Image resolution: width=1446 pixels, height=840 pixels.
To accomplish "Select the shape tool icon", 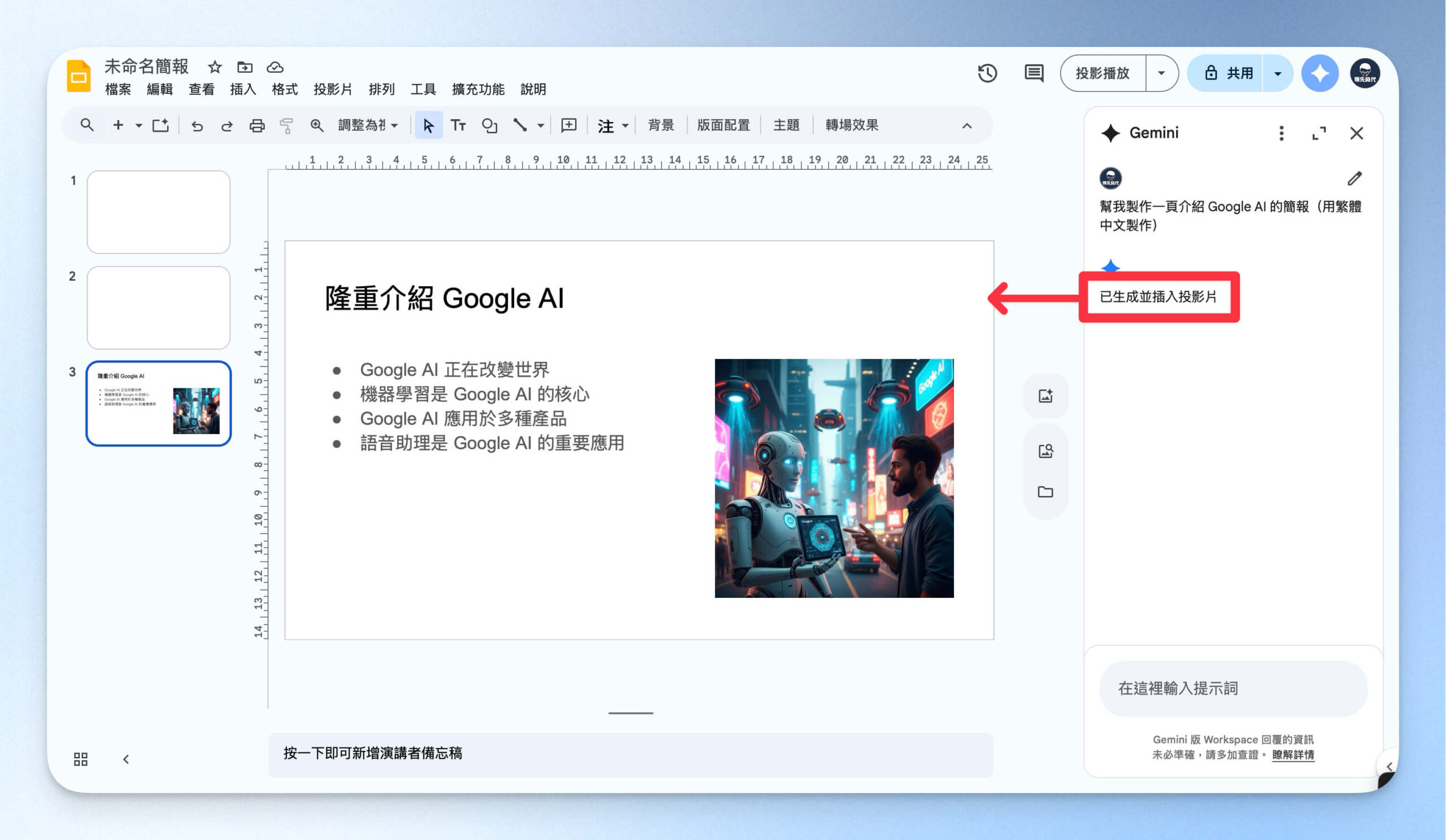I will tap(489, 125).
